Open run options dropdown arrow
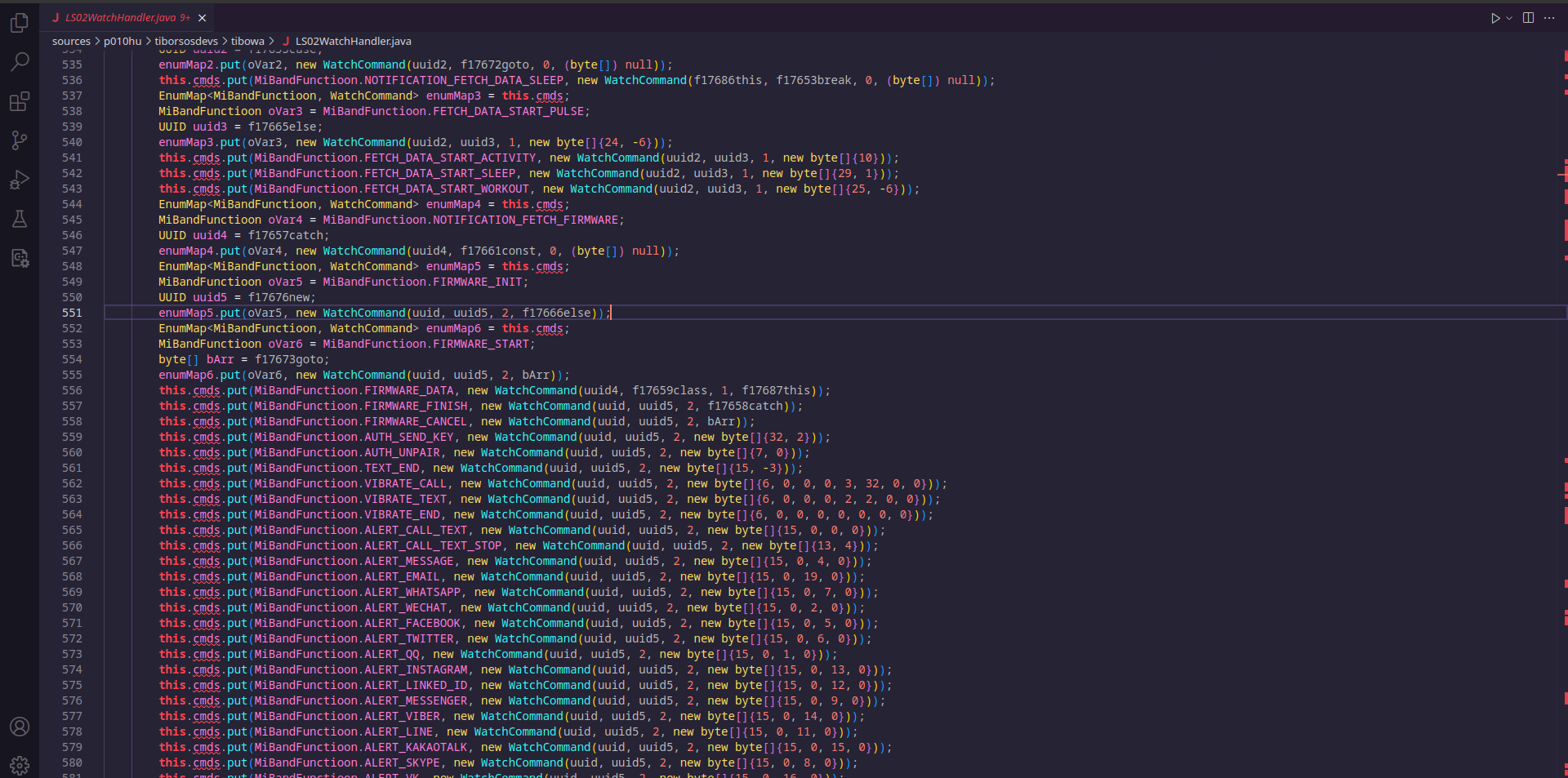The height and width of the screenshot is (778, 1568). click(1509, 18)
